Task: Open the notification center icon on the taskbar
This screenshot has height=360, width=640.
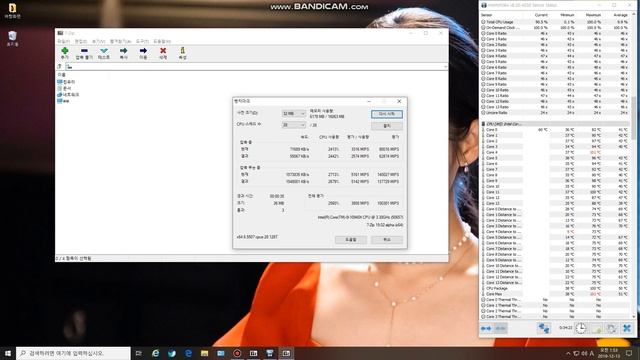Action: coord(629,353)
